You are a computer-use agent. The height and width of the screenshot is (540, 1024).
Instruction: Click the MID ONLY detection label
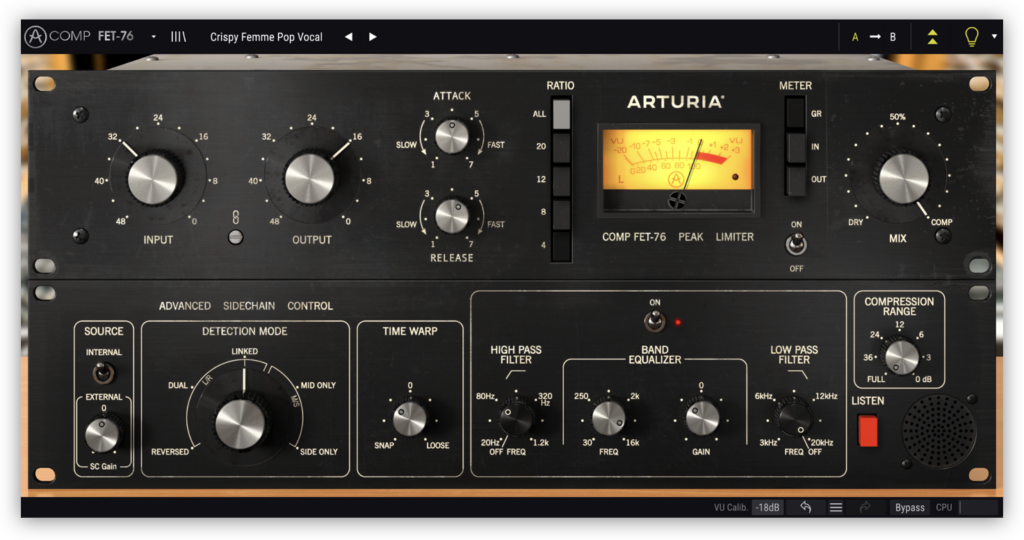pos(318,385)
